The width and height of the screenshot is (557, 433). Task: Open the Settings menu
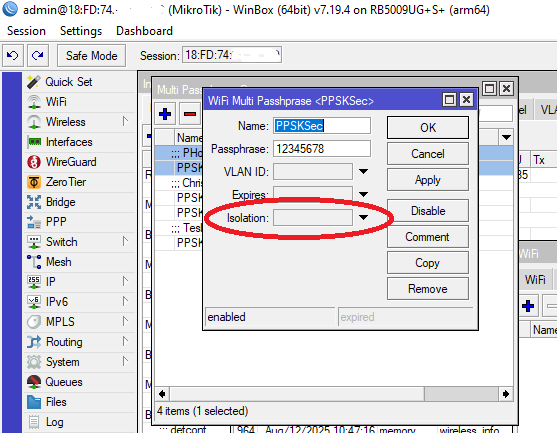(x=81, y=31)
